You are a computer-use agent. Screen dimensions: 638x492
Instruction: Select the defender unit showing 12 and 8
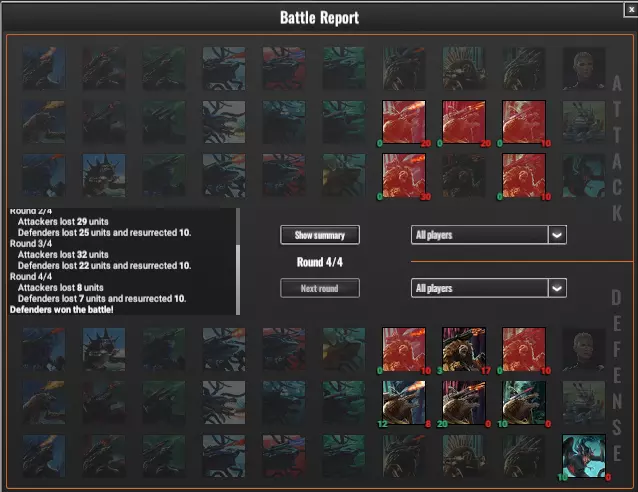[404, 402]
